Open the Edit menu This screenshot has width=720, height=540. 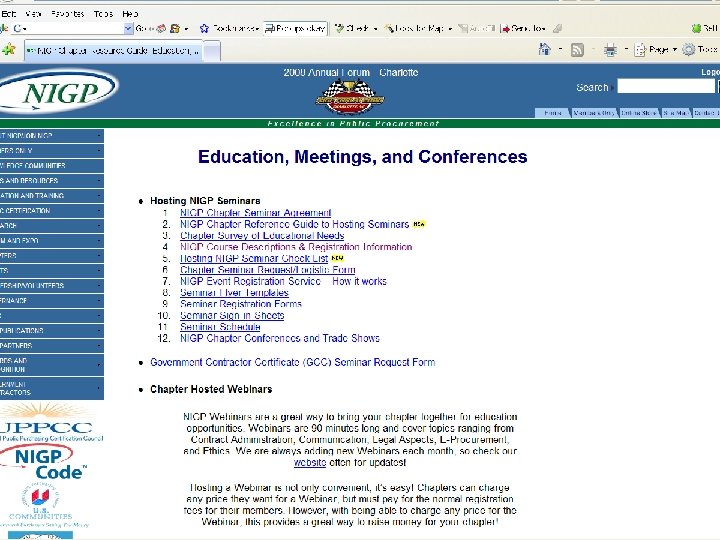[8, 14]
